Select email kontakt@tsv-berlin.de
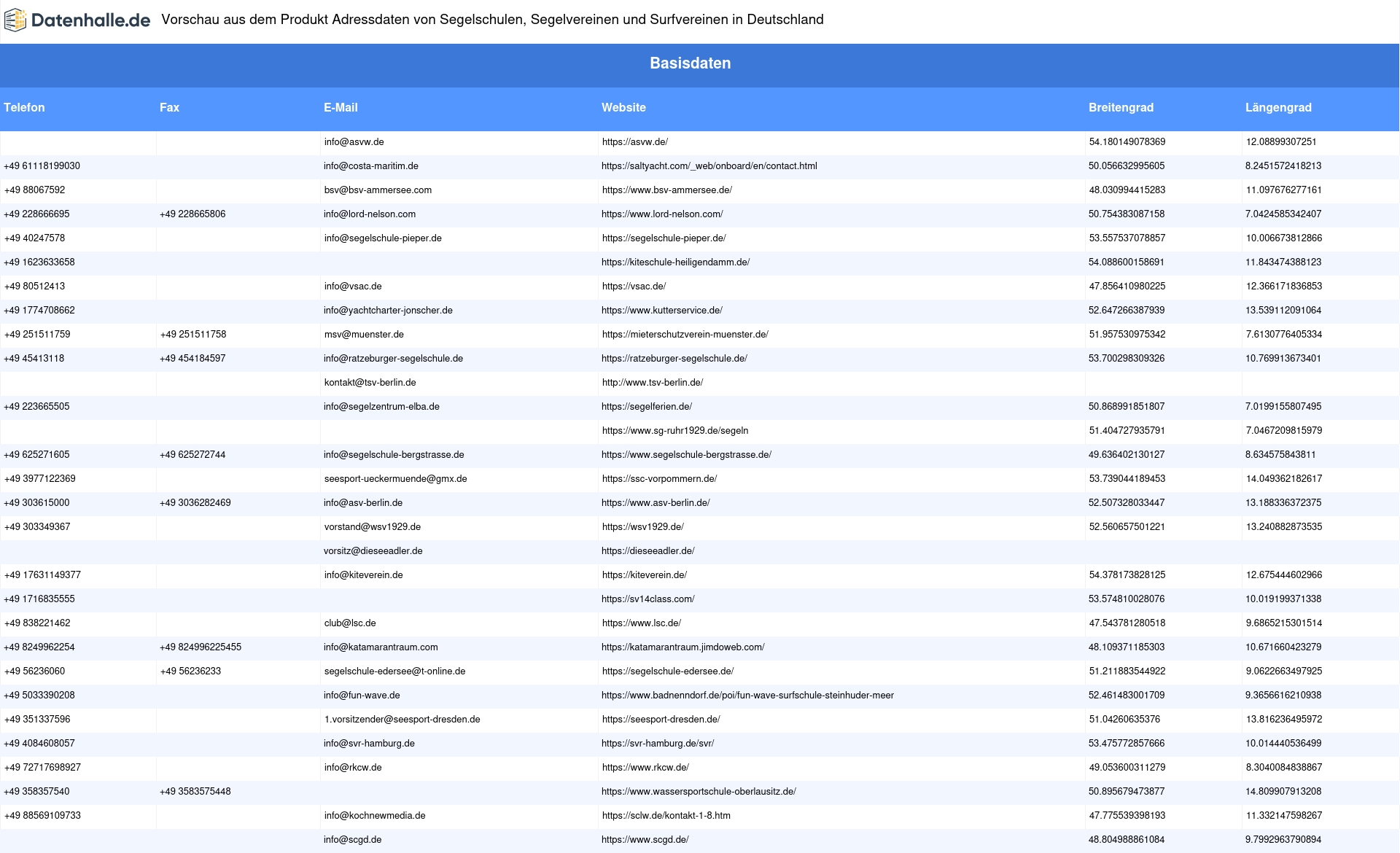 pos(370,383)
